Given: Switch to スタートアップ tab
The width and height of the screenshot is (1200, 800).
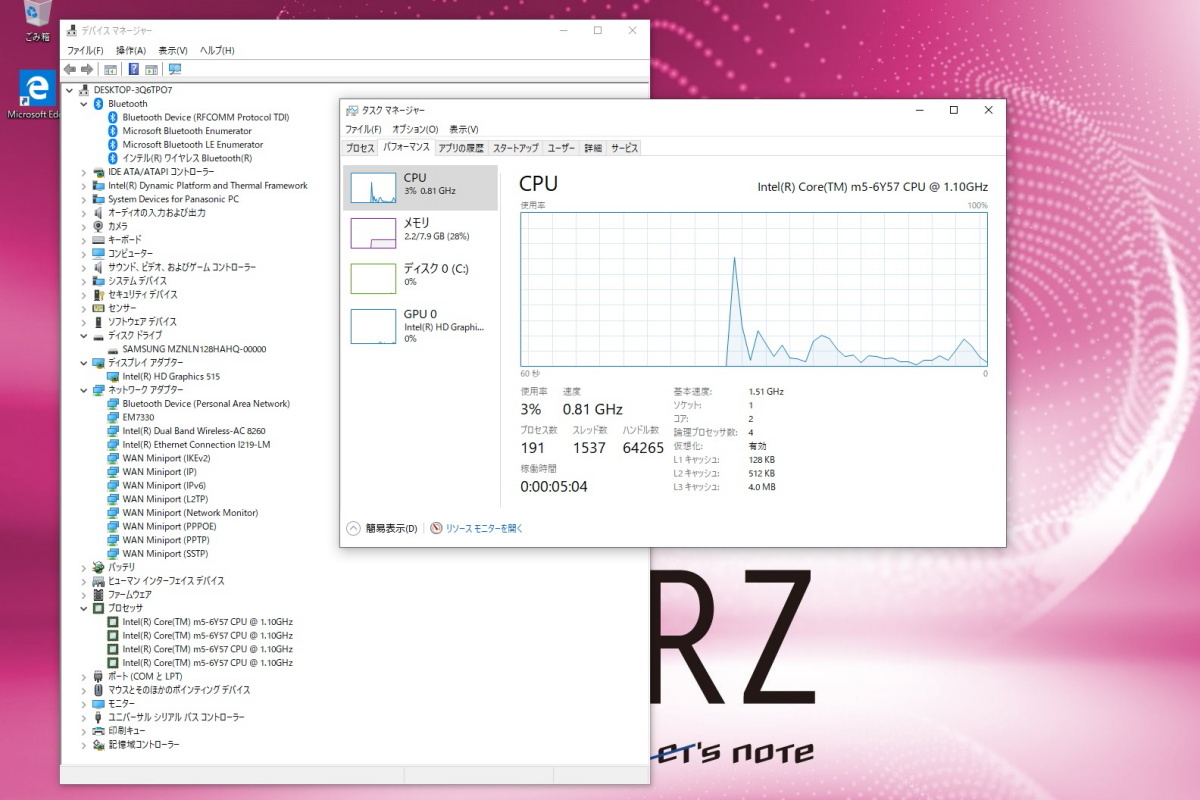Looking at the screenshot, I should tap(516, 148).
